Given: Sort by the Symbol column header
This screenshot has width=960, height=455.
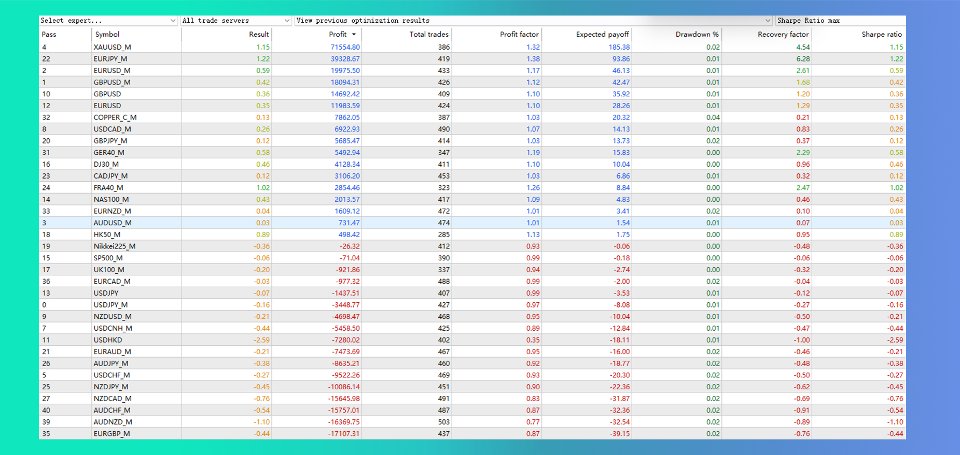Looking at the screenshot, I should tap(136, 34).
